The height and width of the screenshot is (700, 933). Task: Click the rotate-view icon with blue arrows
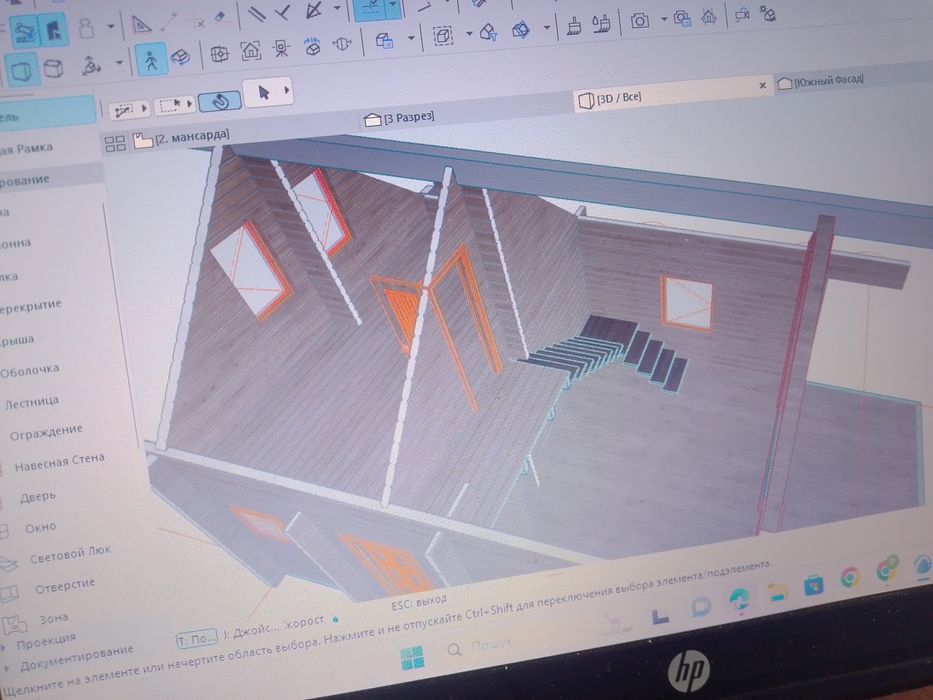[312, 46]
